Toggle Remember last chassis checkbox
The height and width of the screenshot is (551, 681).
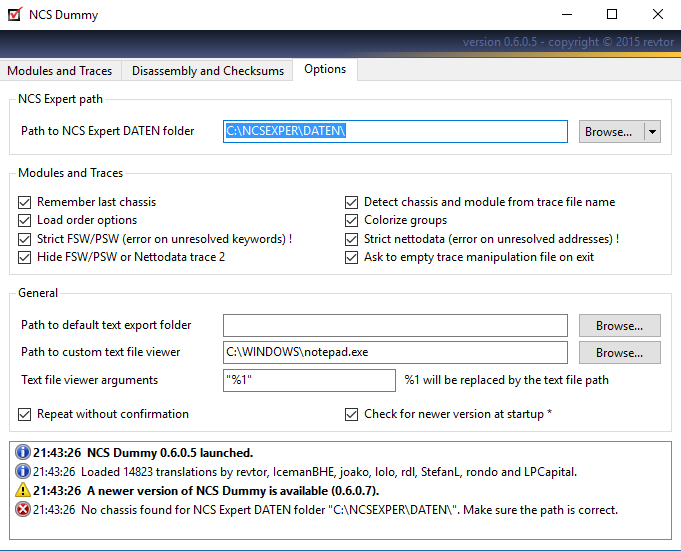25,202
